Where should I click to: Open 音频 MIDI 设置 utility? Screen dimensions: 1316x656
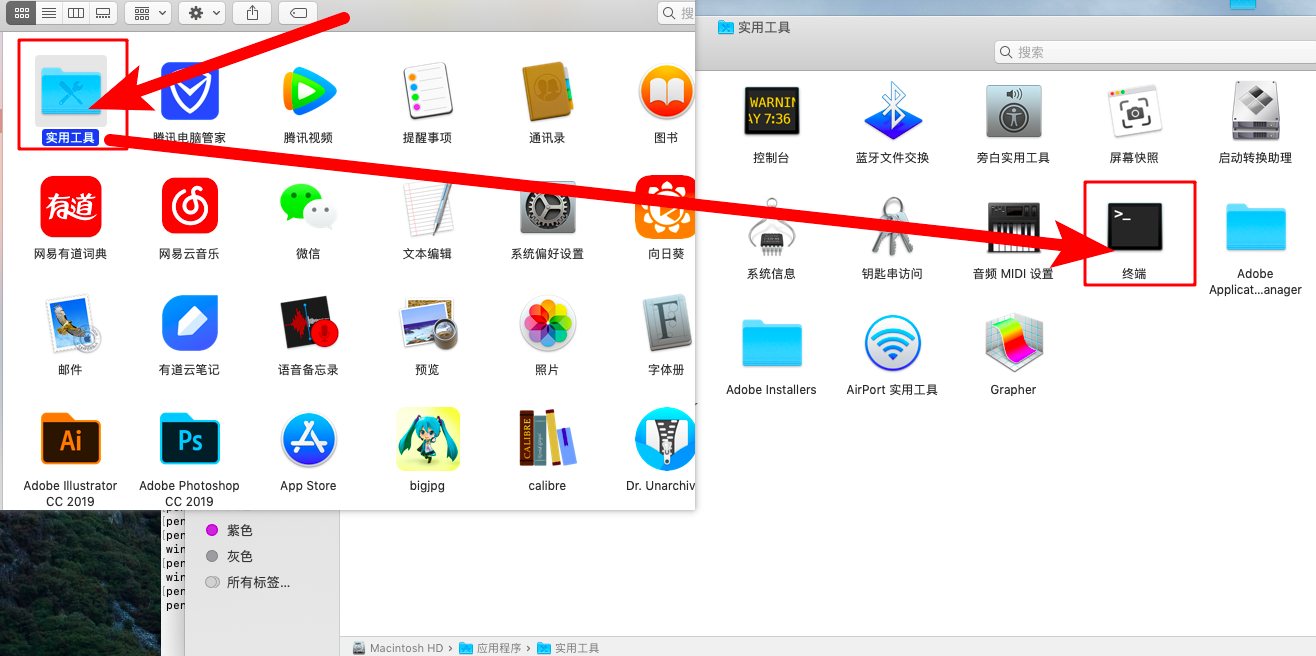tap(1013, 227)
